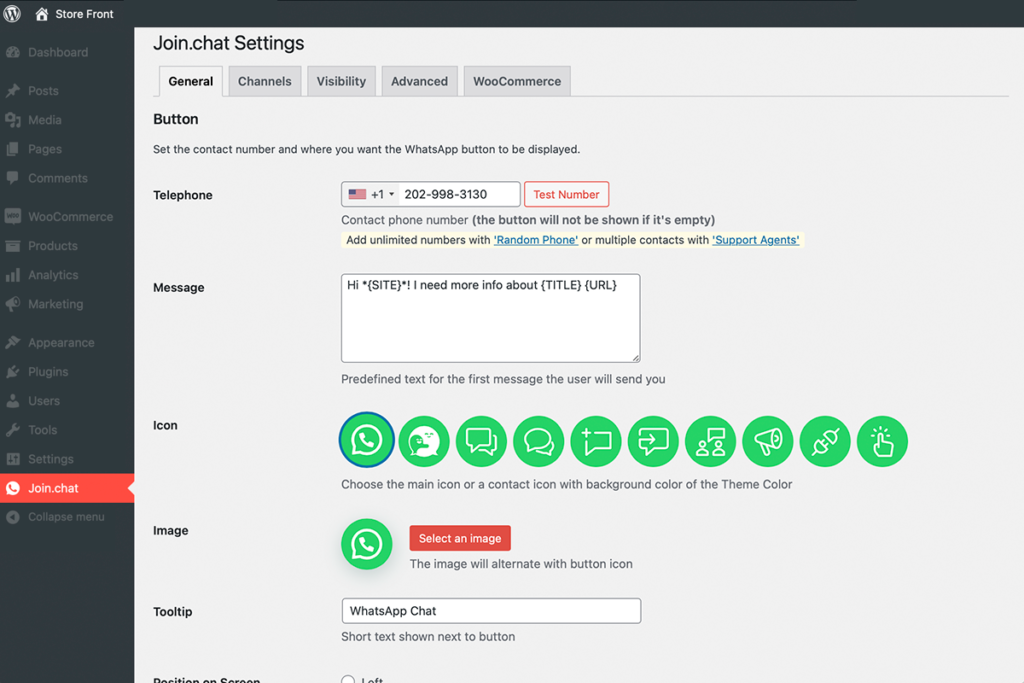Image resolution: width=1024 pixels, height=683 pixels.
Task: Open the 'Support Agents' link
Action: point(756,240)
